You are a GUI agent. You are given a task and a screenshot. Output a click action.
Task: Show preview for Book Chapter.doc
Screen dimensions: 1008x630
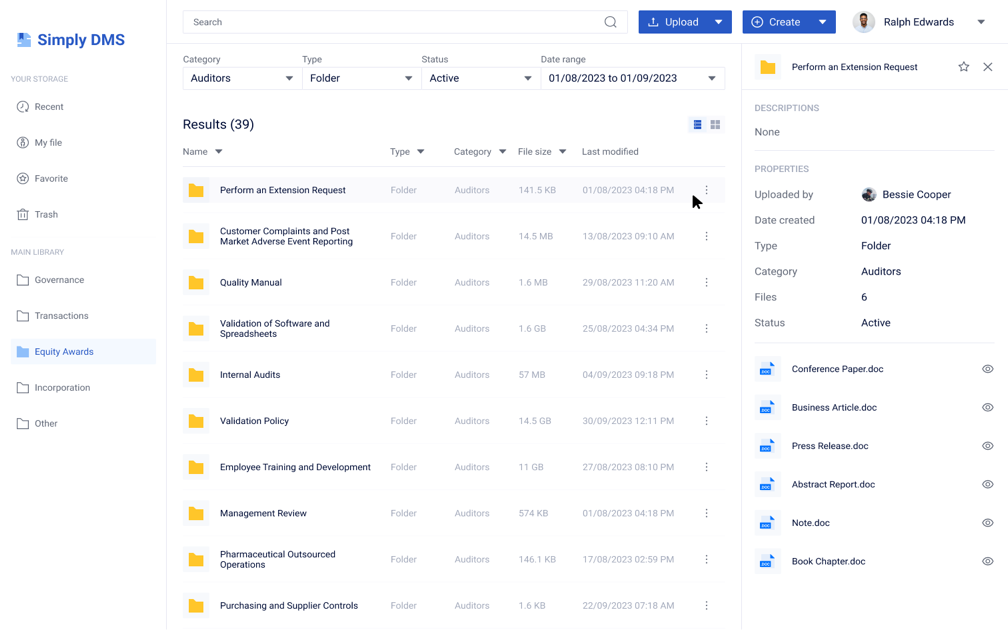[x=987, y=561]
